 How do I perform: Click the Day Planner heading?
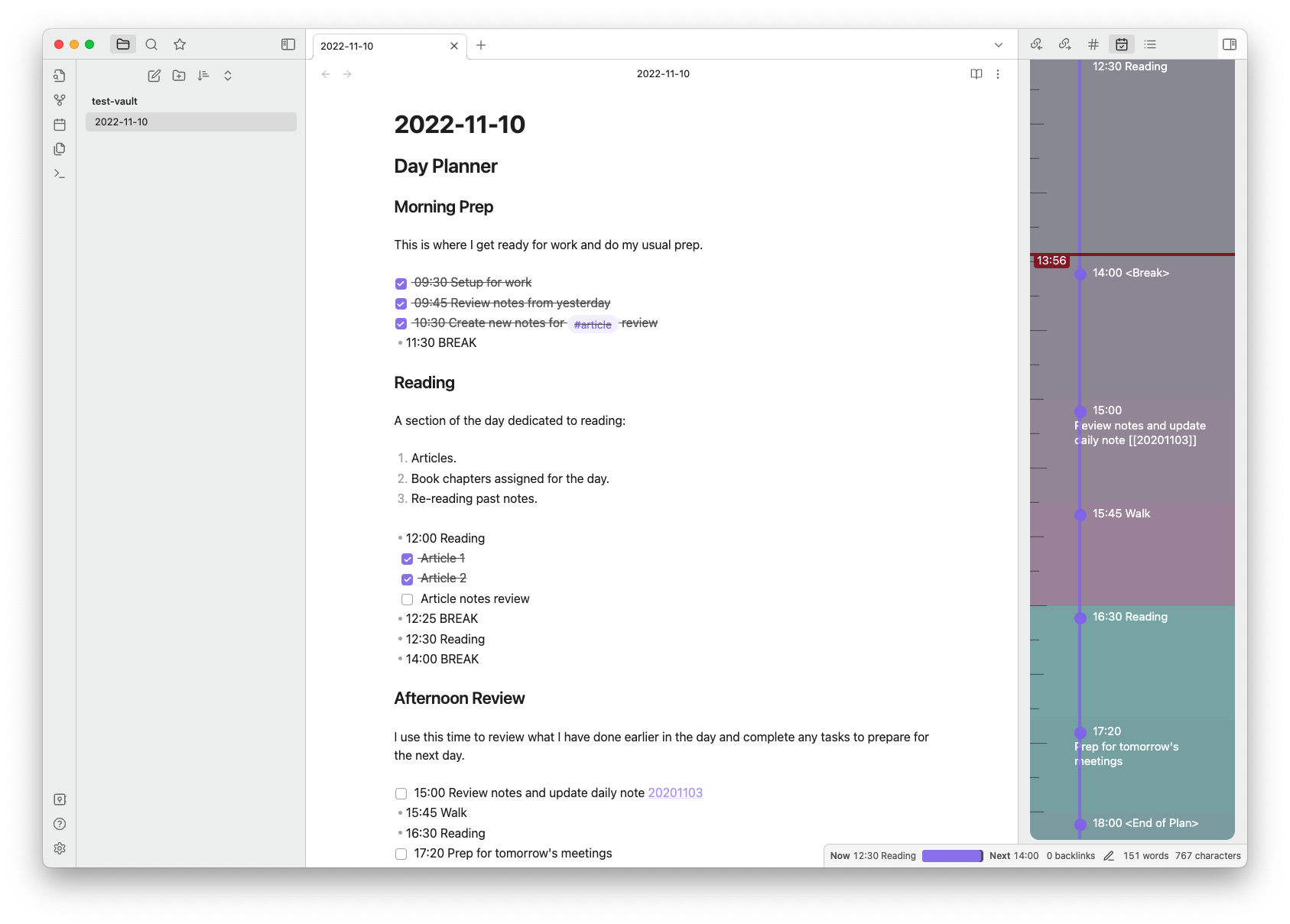pyautogui.click(x=446, y=167)
